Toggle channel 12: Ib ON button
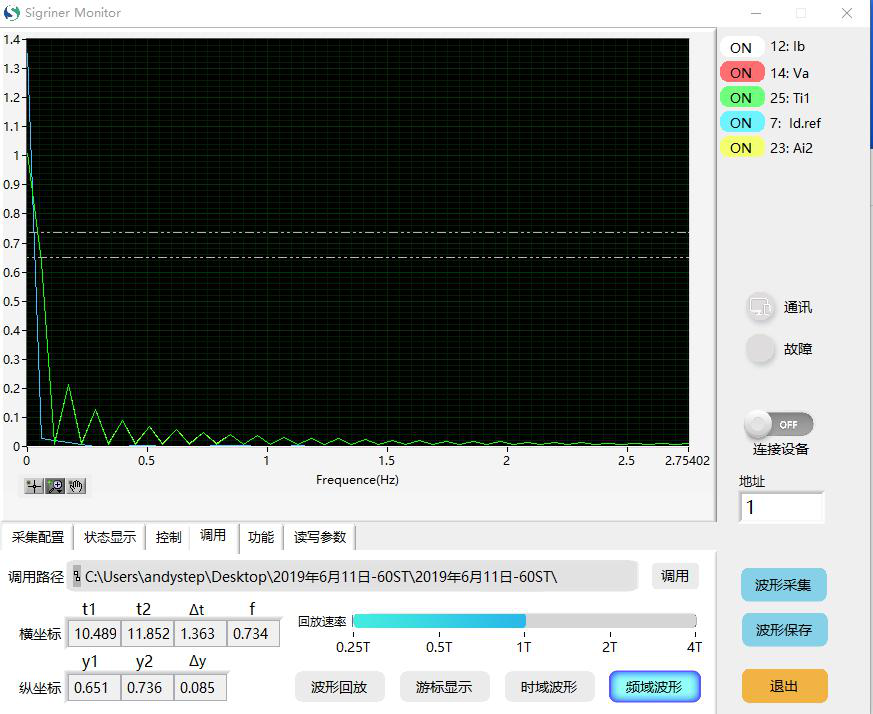 (741, 48)
